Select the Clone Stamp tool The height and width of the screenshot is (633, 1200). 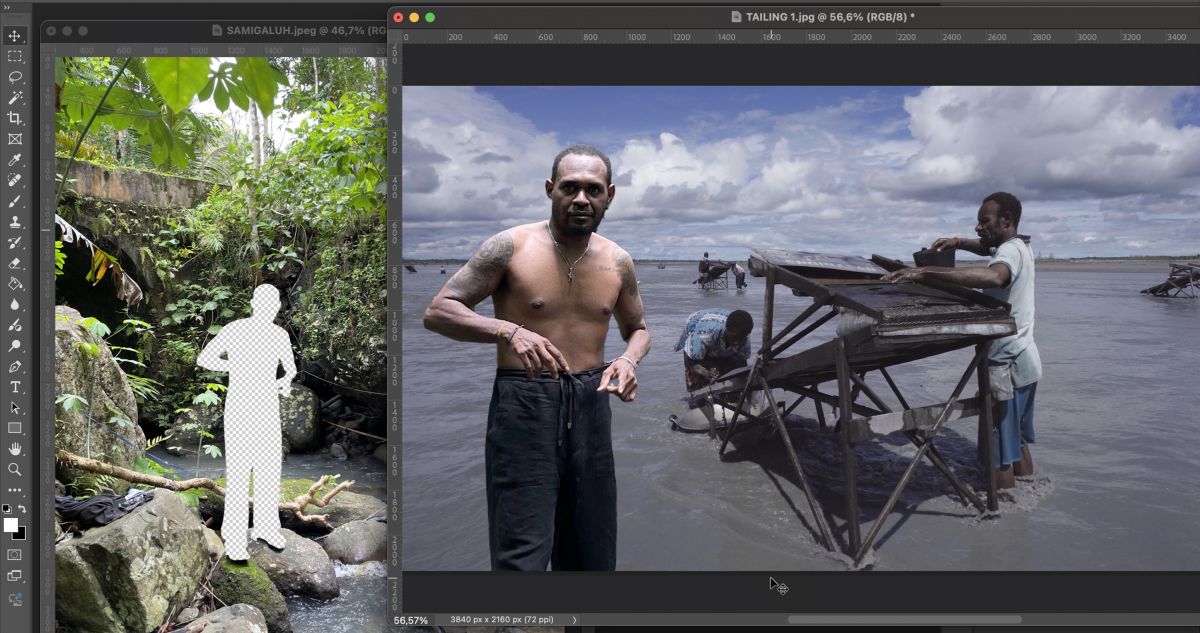15,222
